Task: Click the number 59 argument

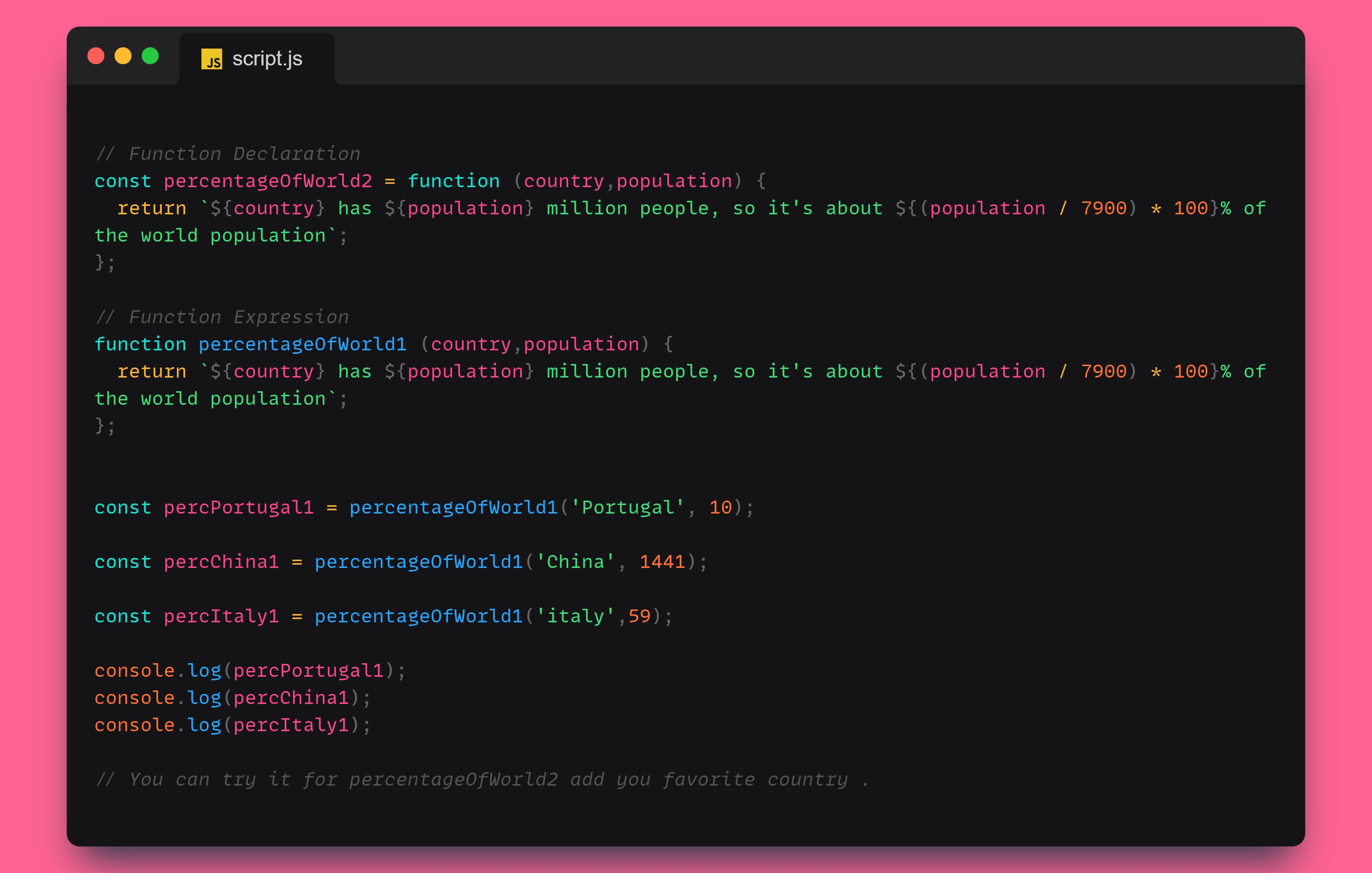Action: click(x=639, y=616)
